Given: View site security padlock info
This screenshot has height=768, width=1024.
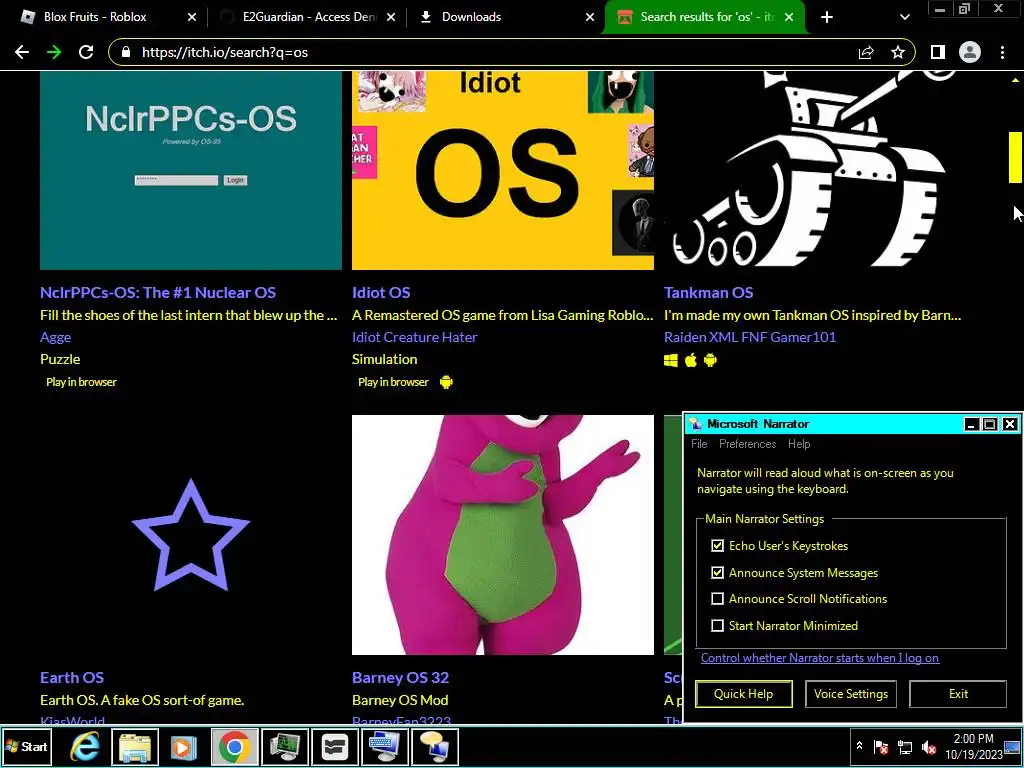Looking at the screenshot, I should [127, 52].
